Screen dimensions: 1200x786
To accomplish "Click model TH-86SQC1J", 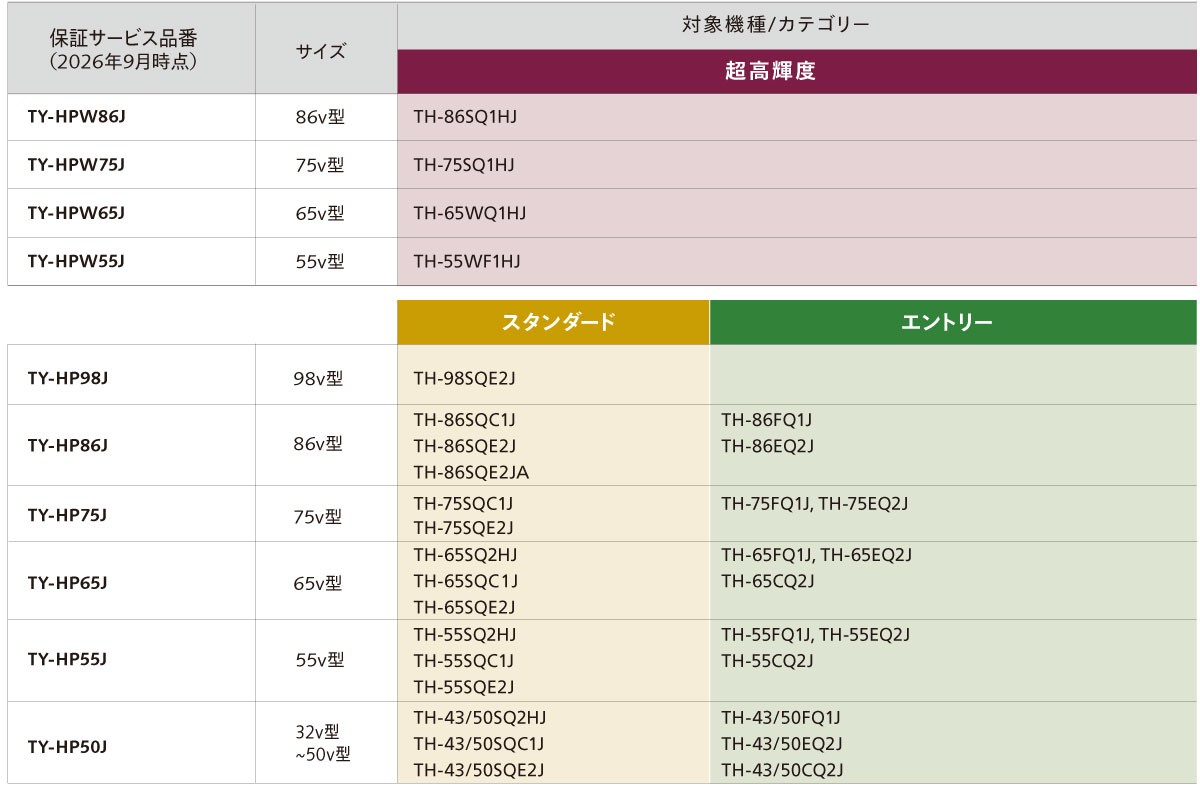I will [x=464, y=419].
